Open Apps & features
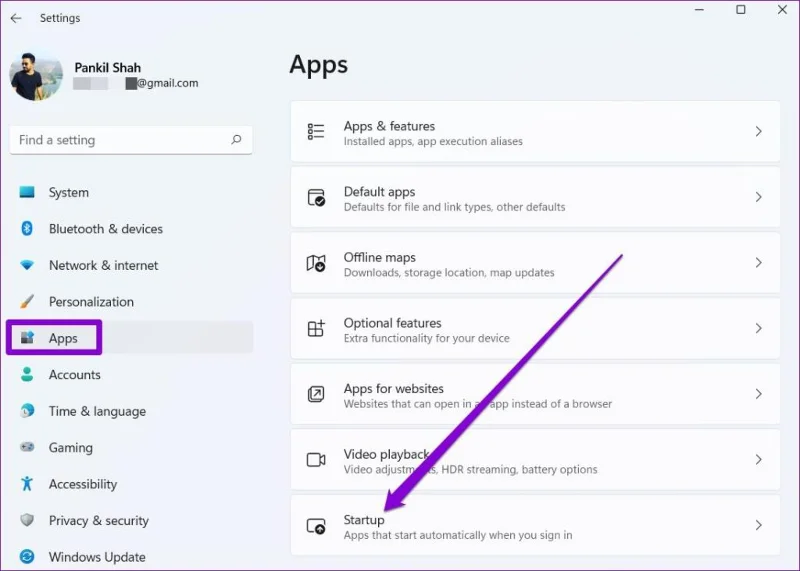The height and width of the screenshot is (571, 800). click(535, 132)
